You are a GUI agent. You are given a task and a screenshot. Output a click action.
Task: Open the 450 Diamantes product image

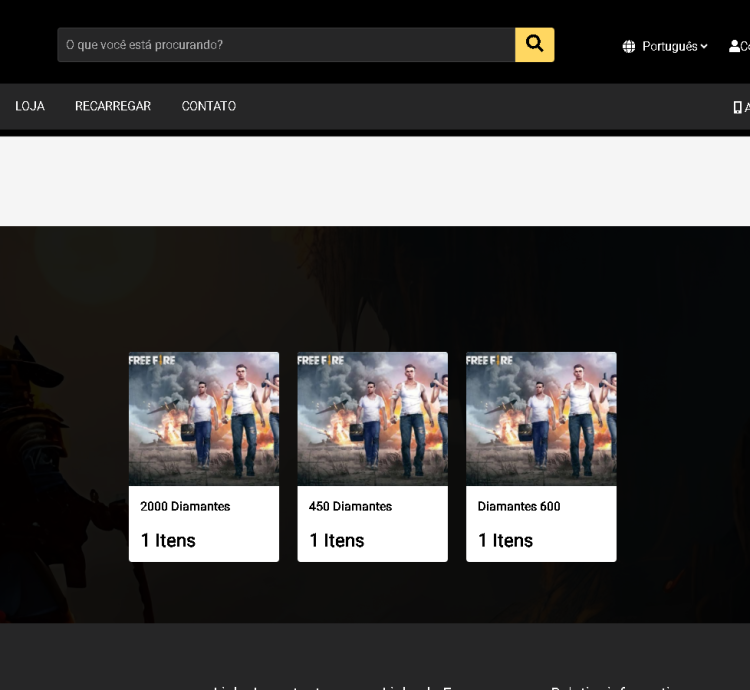[x=373, y=419]
